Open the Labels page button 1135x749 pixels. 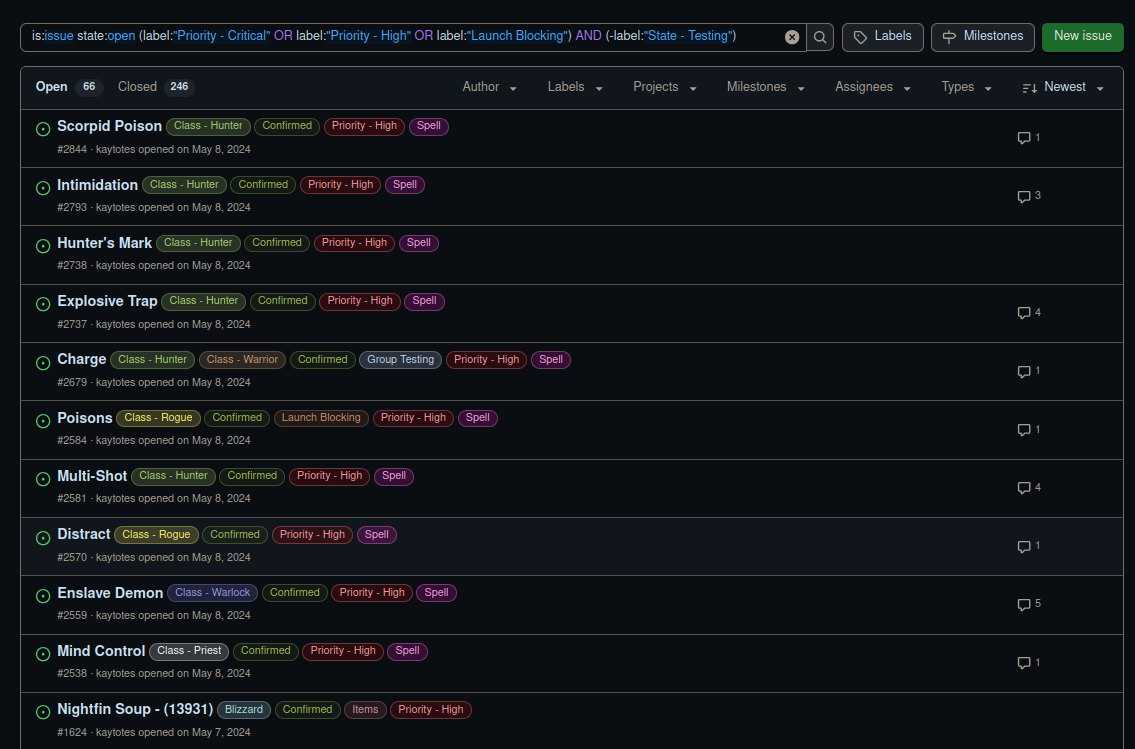click(x=882, y=37)
